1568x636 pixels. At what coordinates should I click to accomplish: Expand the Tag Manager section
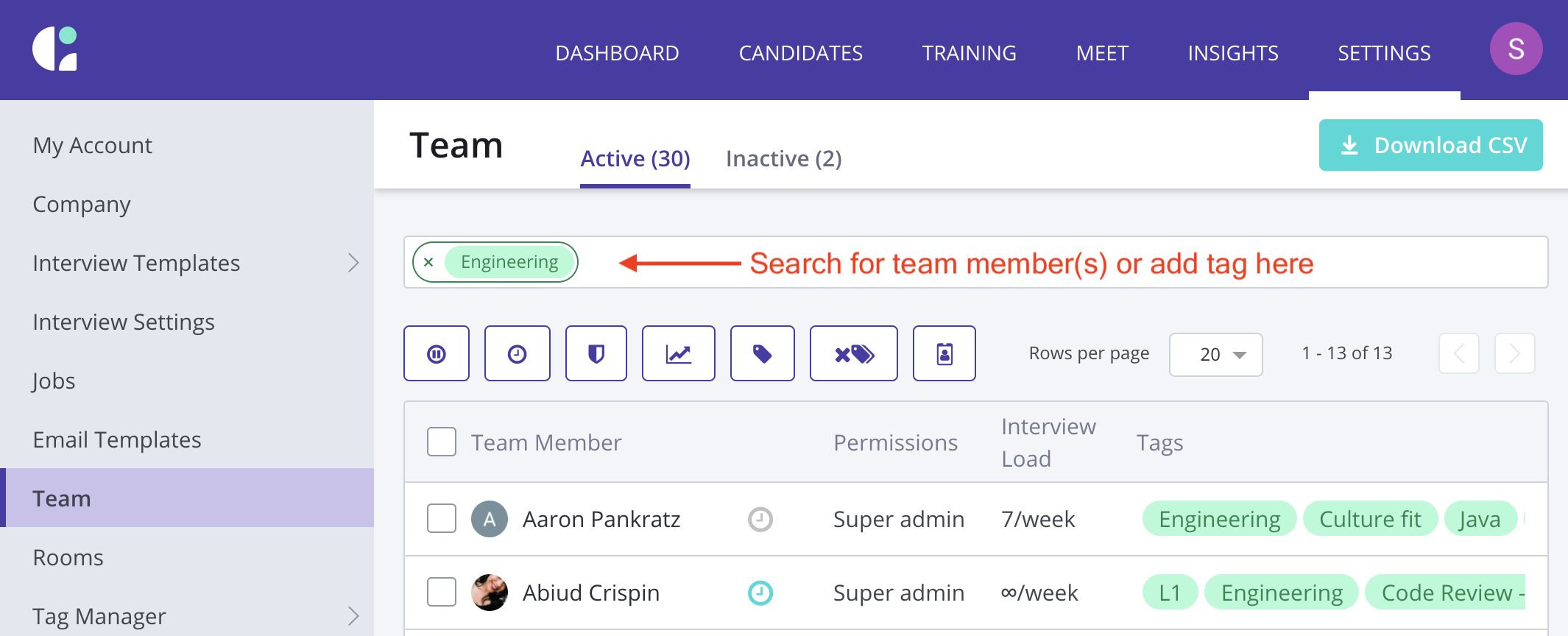tap(353, 616)
